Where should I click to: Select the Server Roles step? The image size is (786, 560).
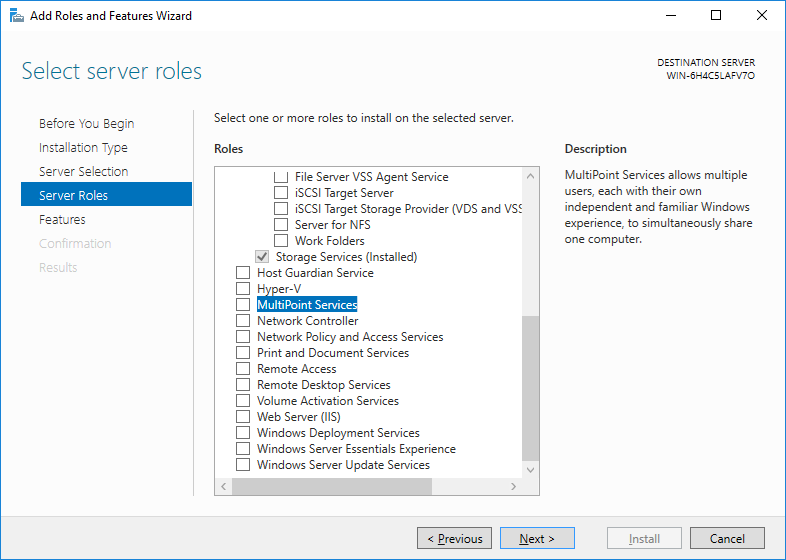click(106, 195)
